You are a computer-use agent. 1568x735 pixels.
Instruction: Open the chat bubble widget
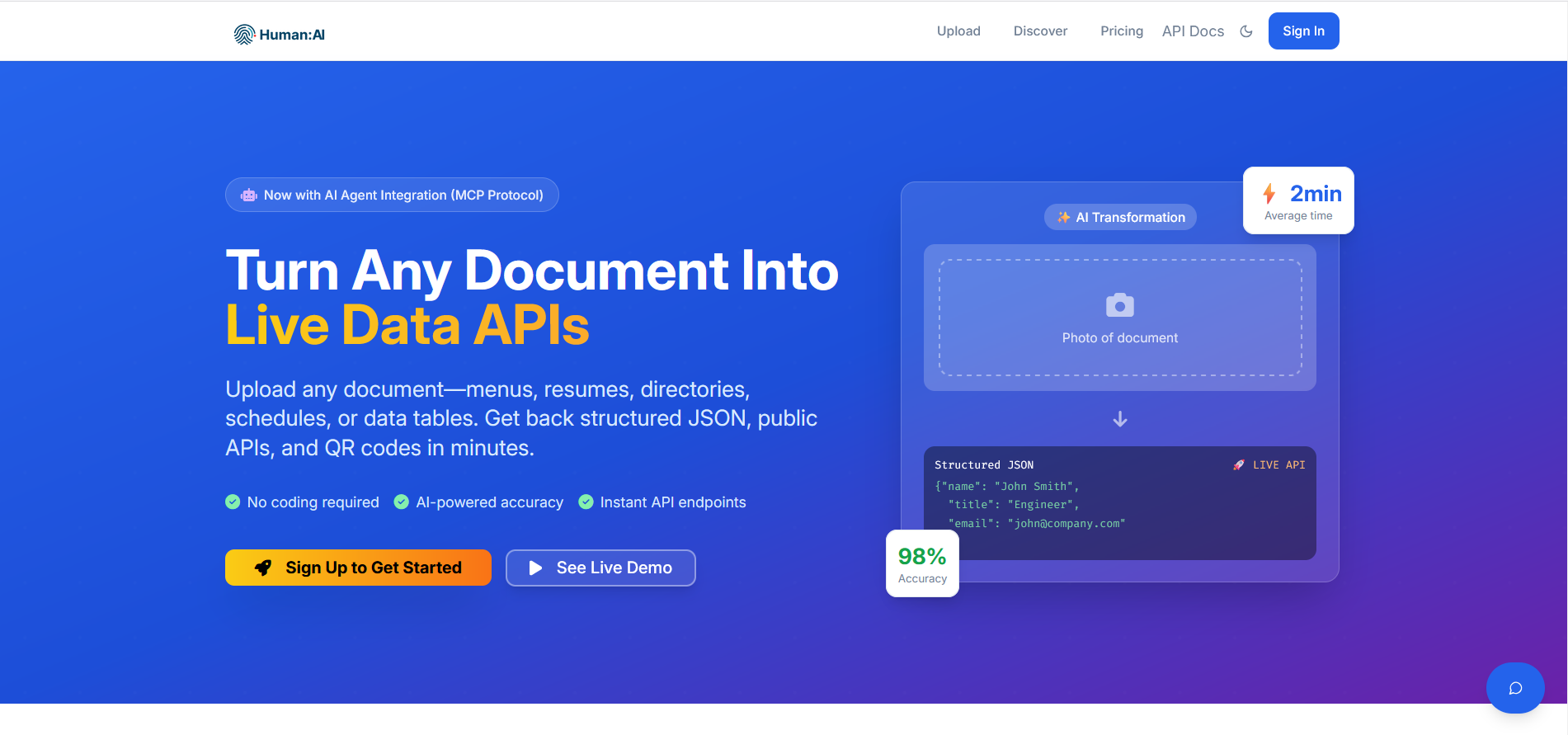tap(1515, 688)
